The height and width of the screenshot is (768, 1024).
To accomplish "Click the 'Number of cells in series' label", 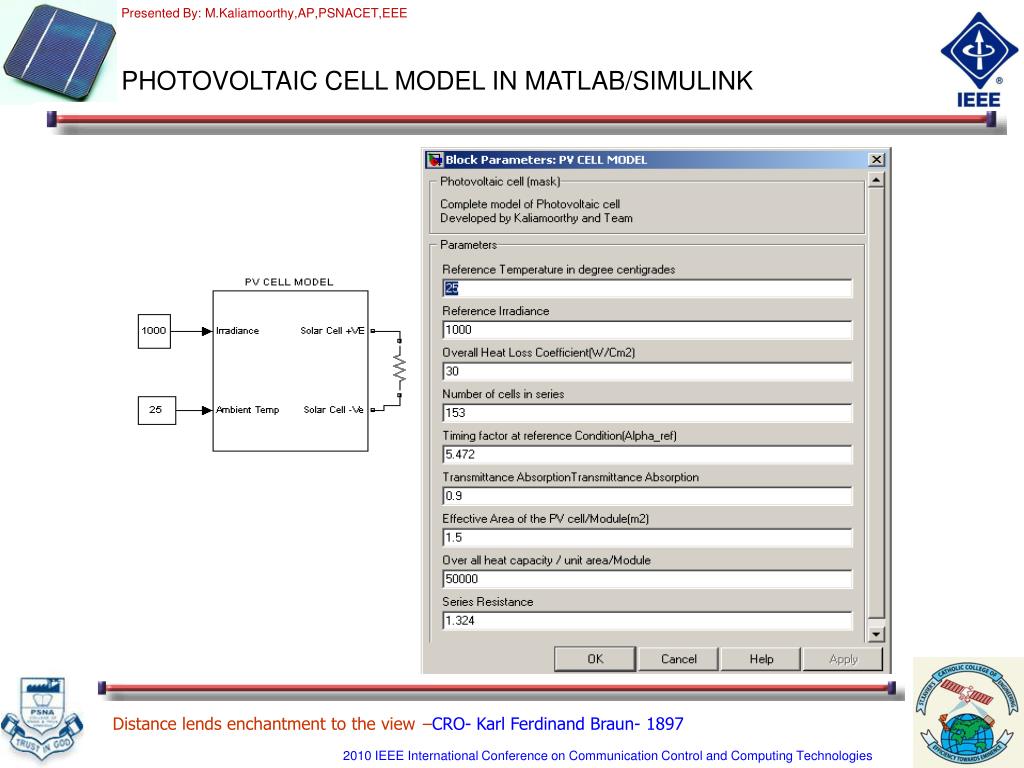I will tap(503, 394).
